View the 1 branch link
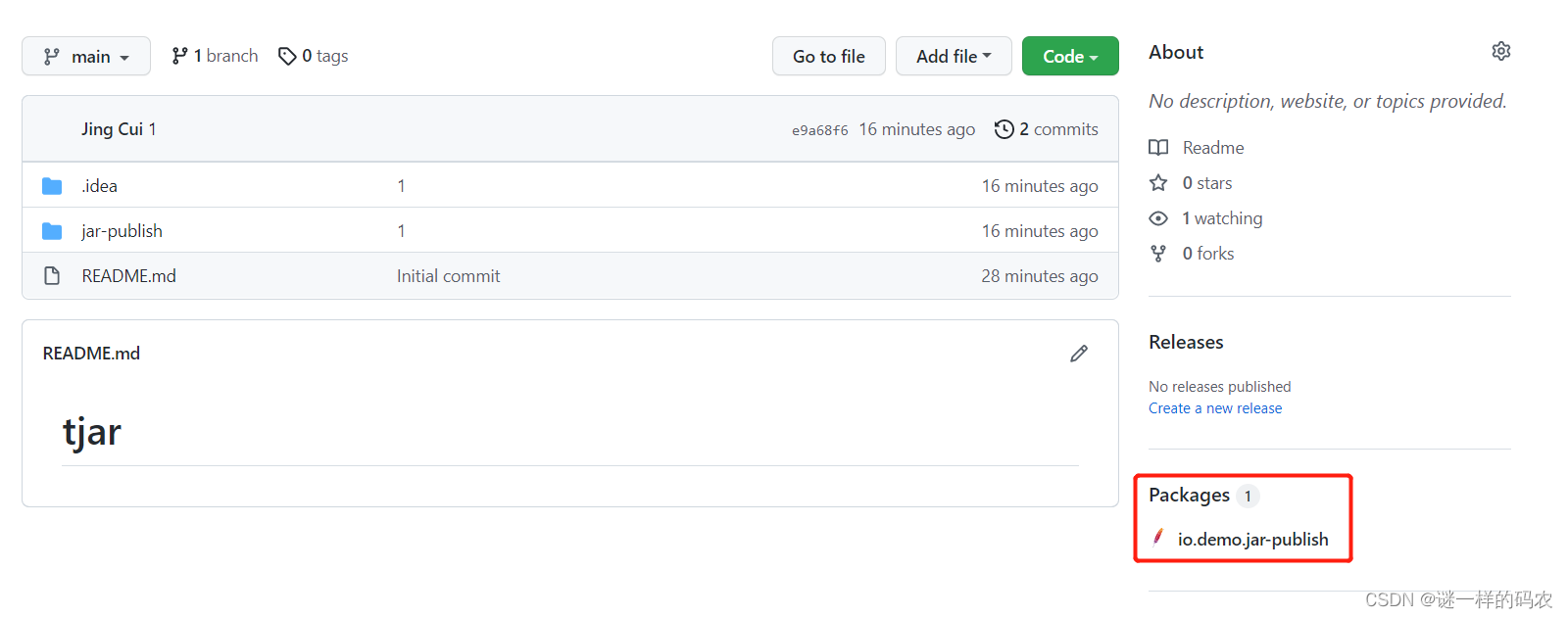 click(215, 56)
